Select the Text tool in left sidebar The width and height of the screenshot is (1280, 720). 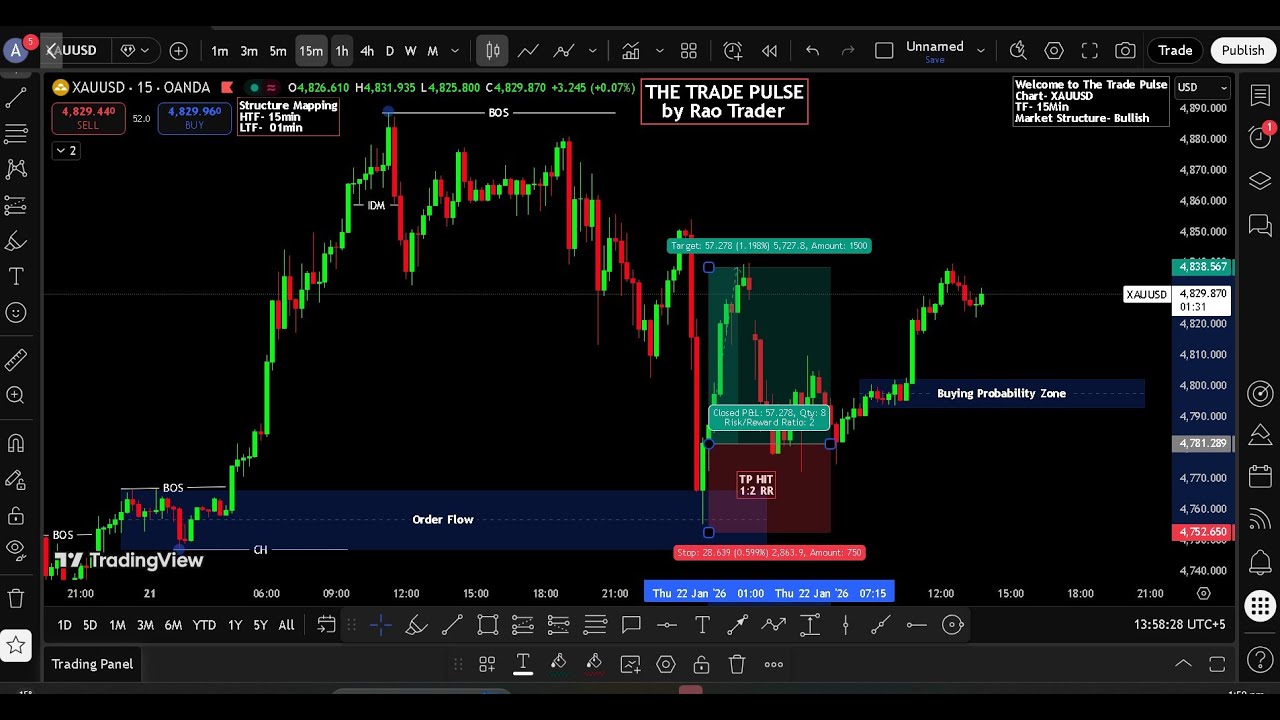pos(16,277)
